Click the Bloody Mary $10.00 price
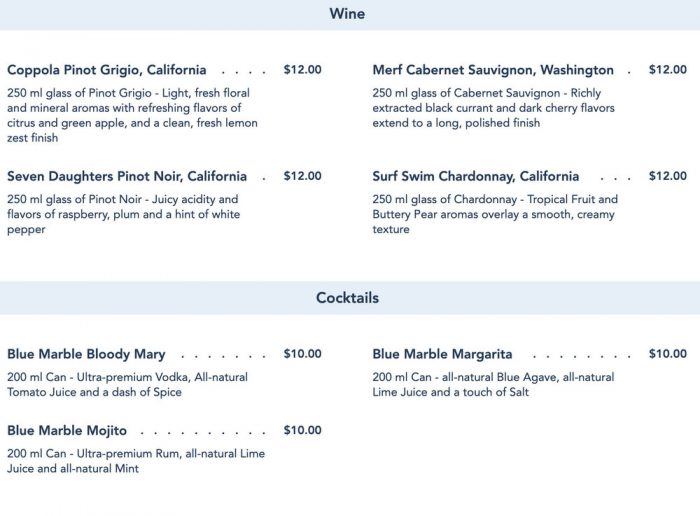 (x=302, y=354)
